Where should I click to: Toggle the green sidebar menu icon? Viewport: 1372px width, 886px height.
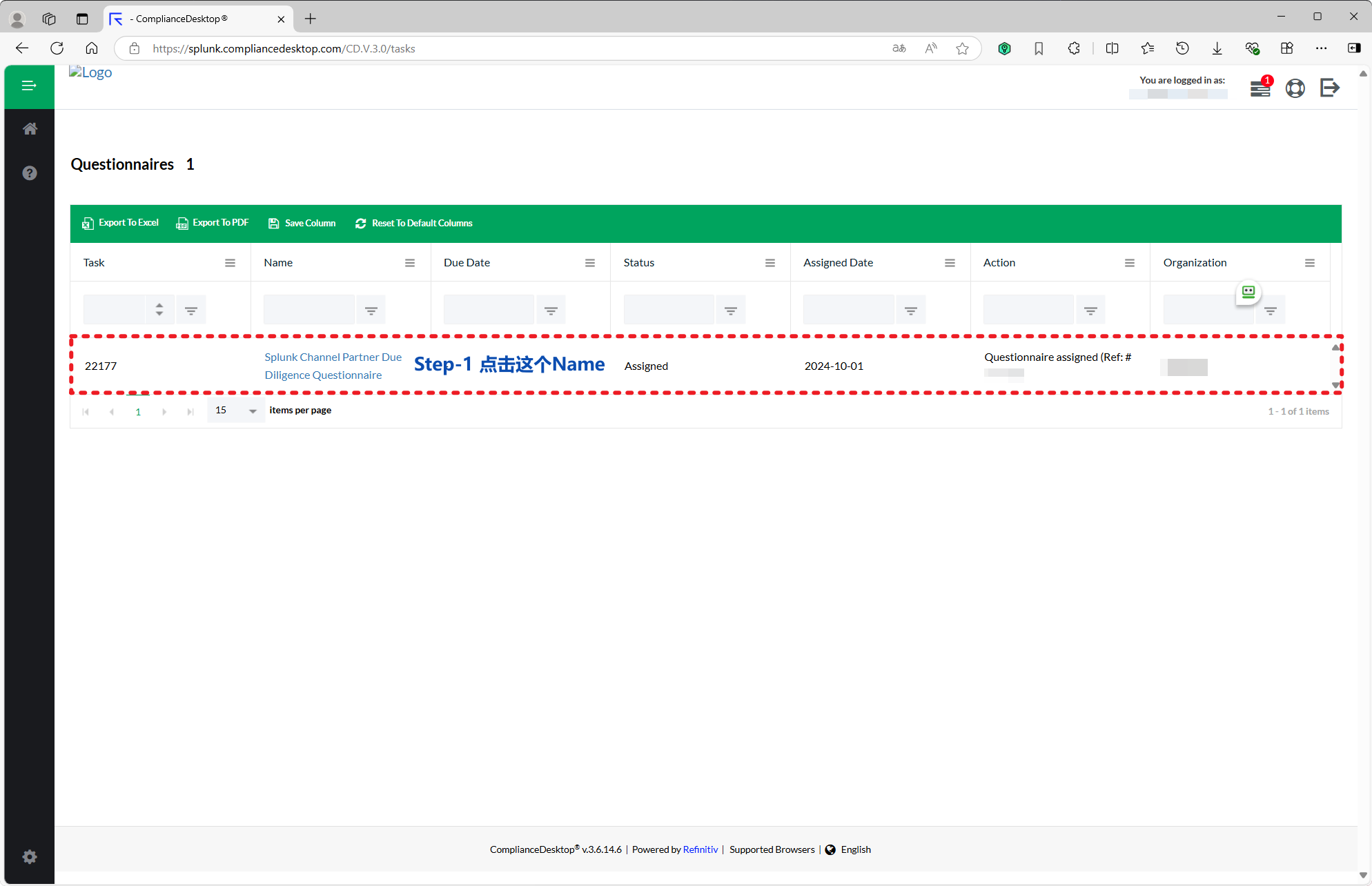click(29, 86)
